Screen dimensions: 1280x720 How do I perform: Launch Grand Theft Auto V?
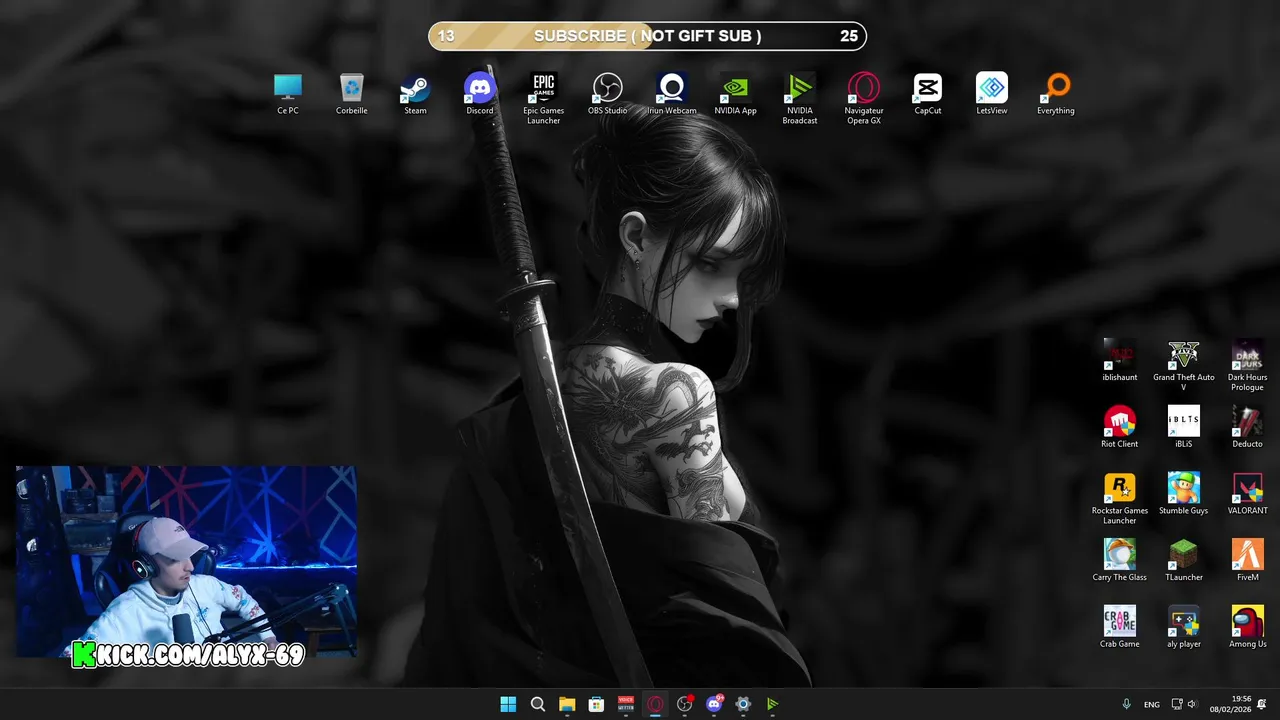1184,366
